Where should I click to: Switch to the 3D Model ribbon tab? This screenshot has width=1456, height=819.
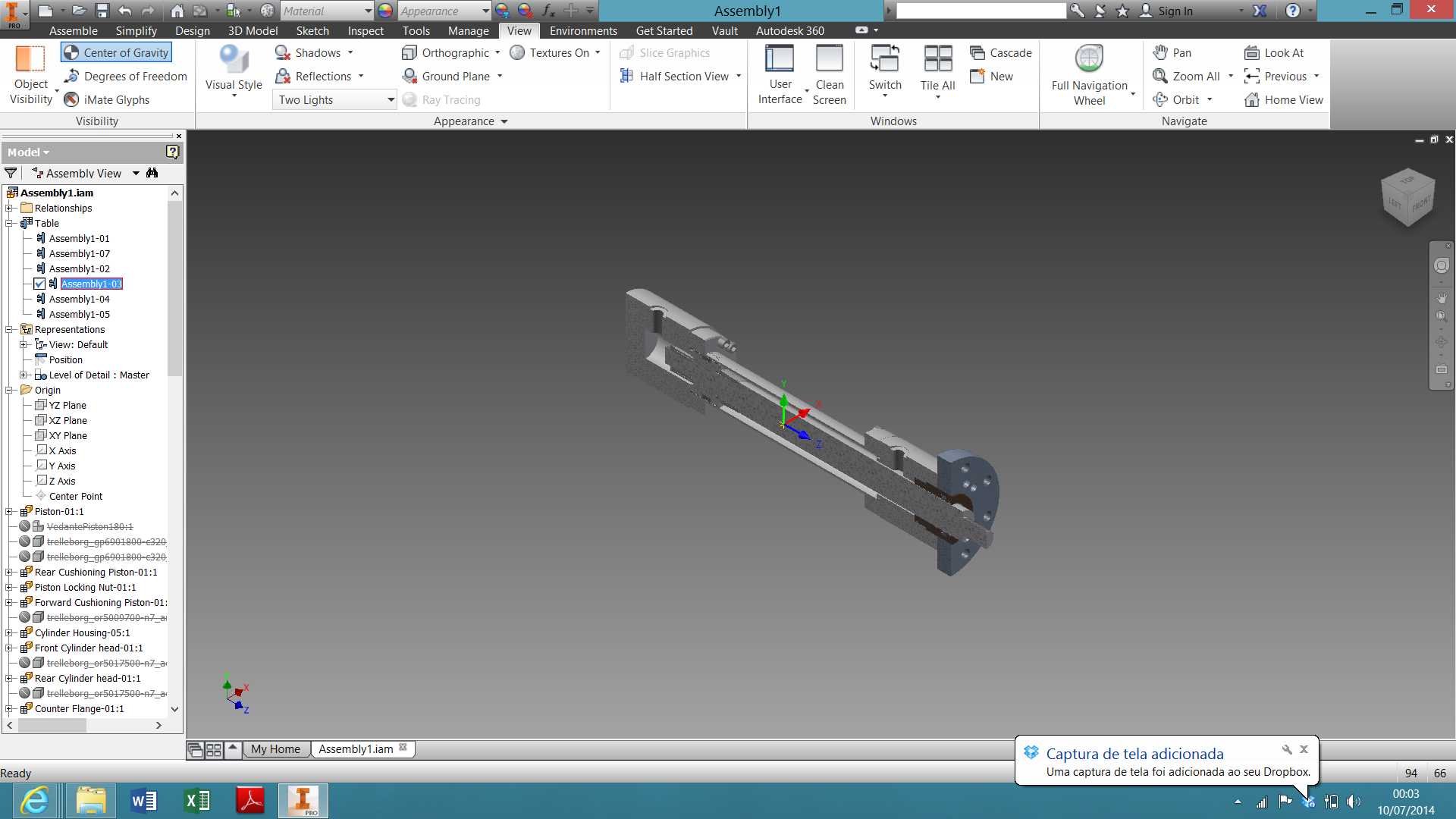(x=253, y=30)
